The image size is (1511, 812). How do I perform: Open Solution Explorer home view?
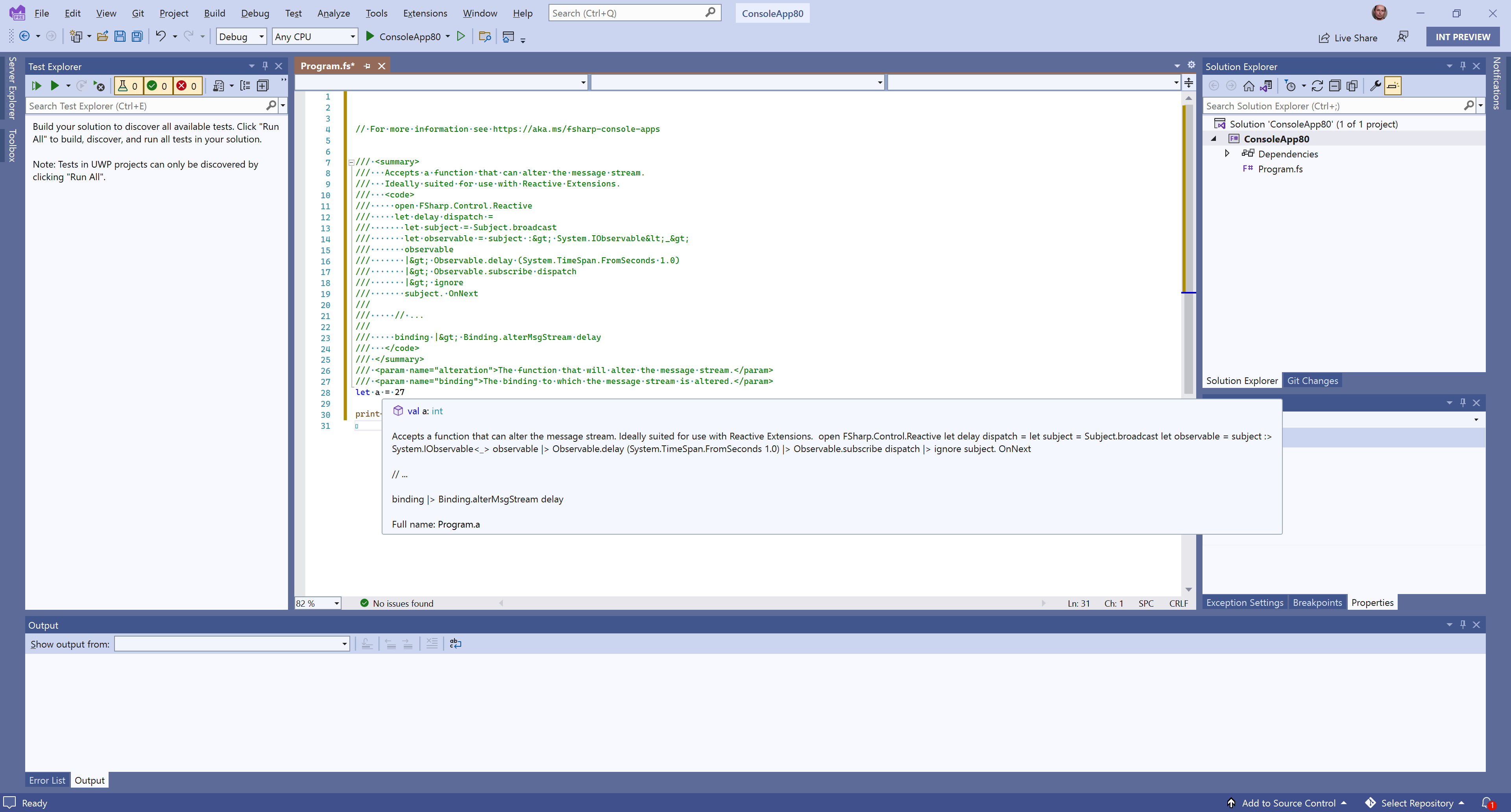click(x=1249, y=86)
